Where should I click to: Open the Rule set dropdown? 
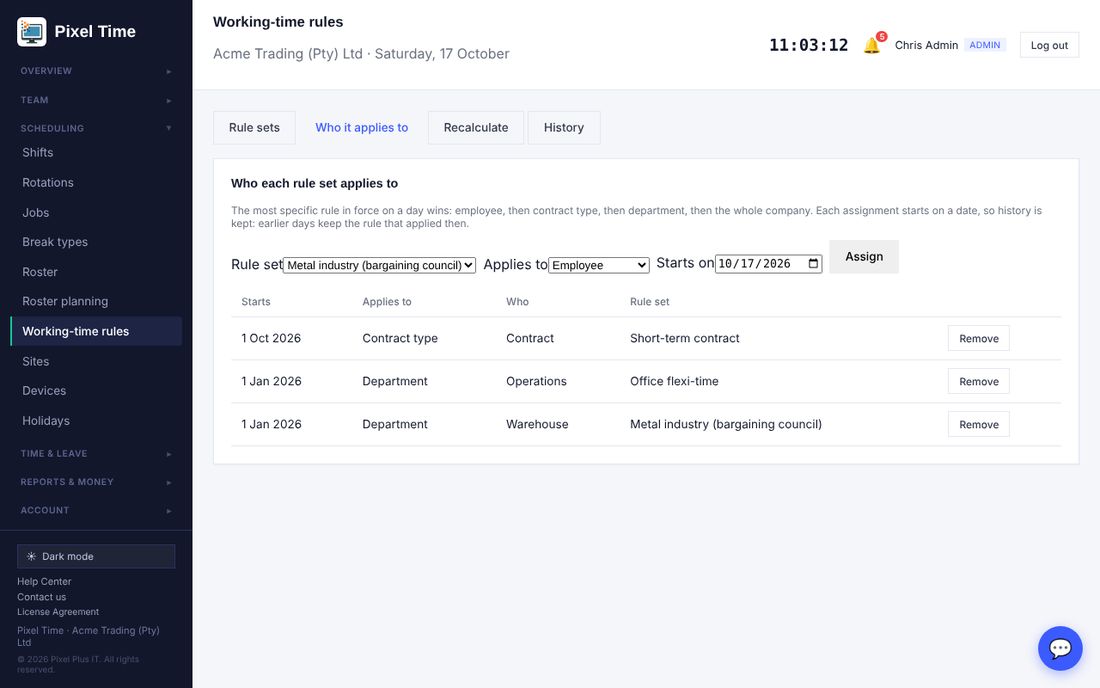[380, 265]
